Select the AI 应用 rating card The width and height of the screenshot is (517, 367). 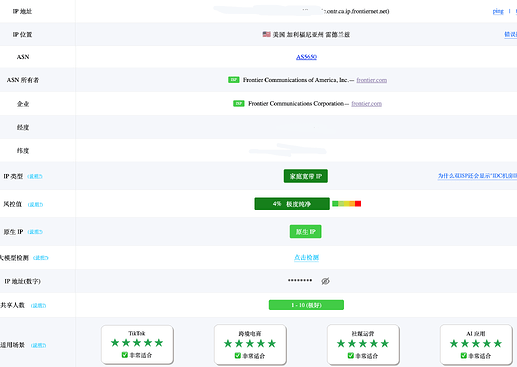[476, 344]
